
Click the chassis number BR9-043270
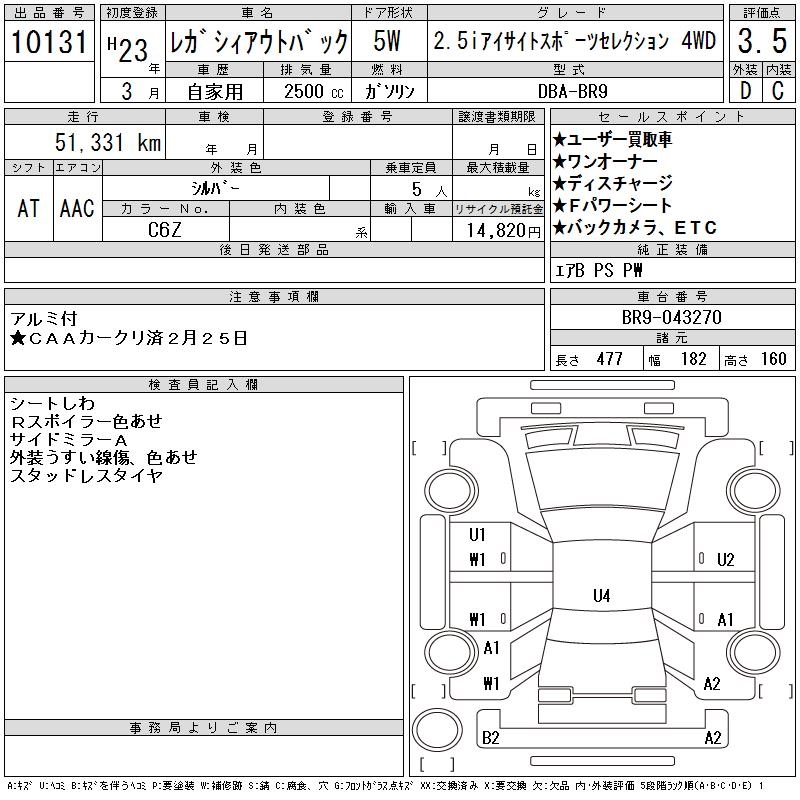point(672,317)
